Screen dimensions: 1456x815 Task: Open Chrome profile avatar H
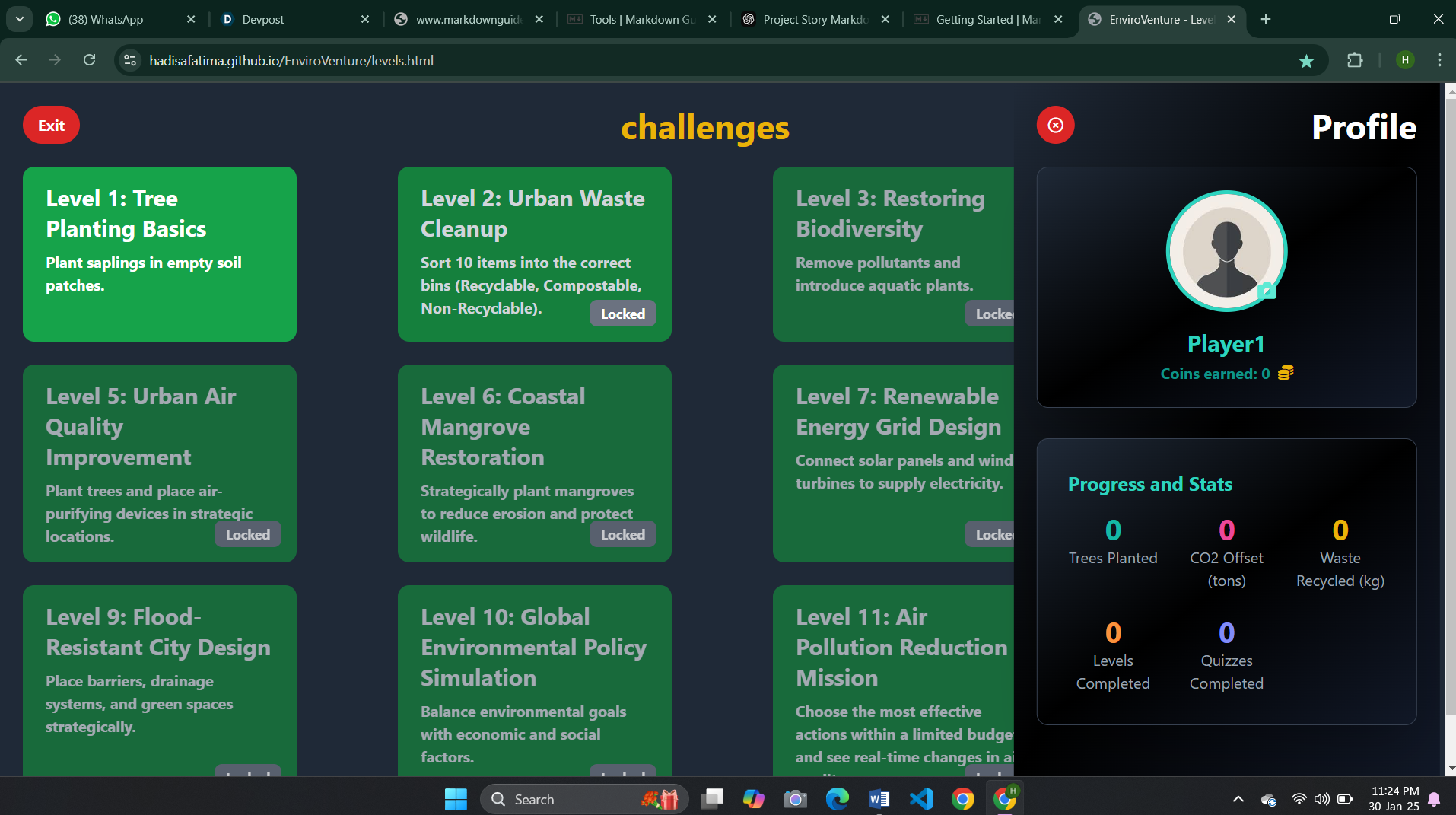coord(1405,60)
